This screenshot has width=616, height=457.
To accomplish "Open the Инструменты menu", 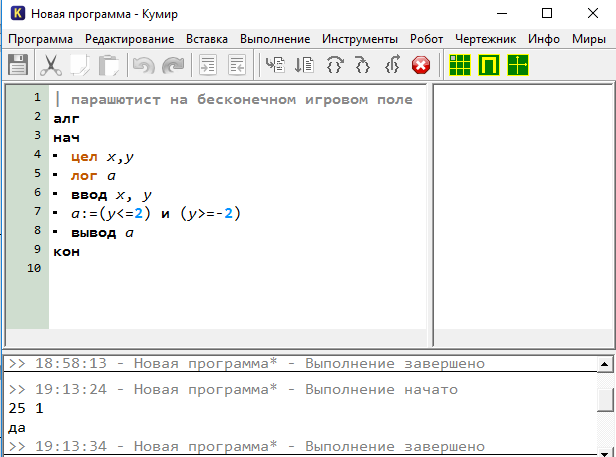I will 360,39.
